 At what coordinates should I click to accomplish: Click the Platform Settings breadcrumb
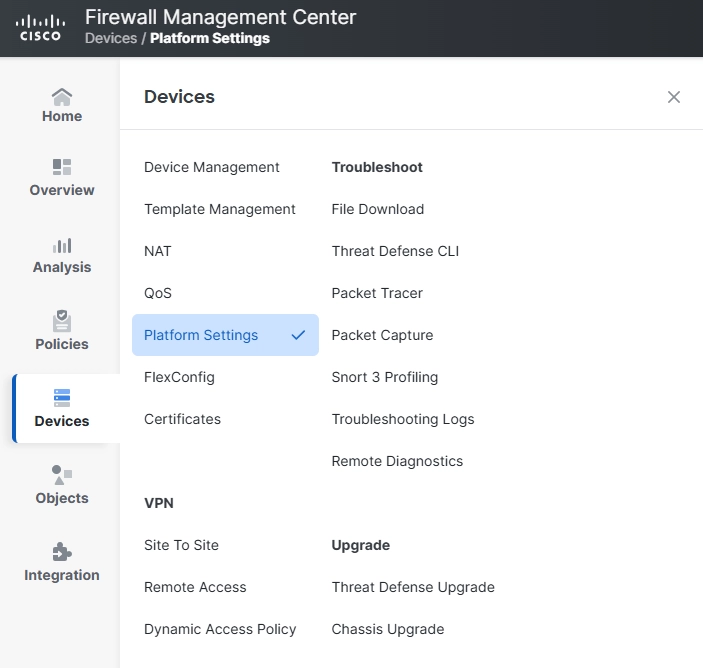coord(210,38)
